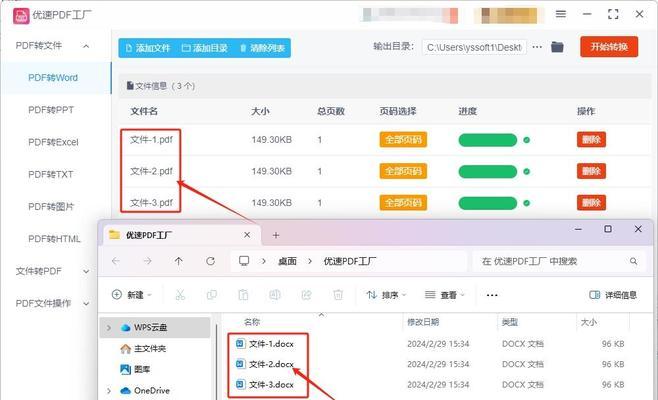This screenshot has width=658, height=400.
Task: Select PDF转TXT in the sidebar
Action: point(51,174)
